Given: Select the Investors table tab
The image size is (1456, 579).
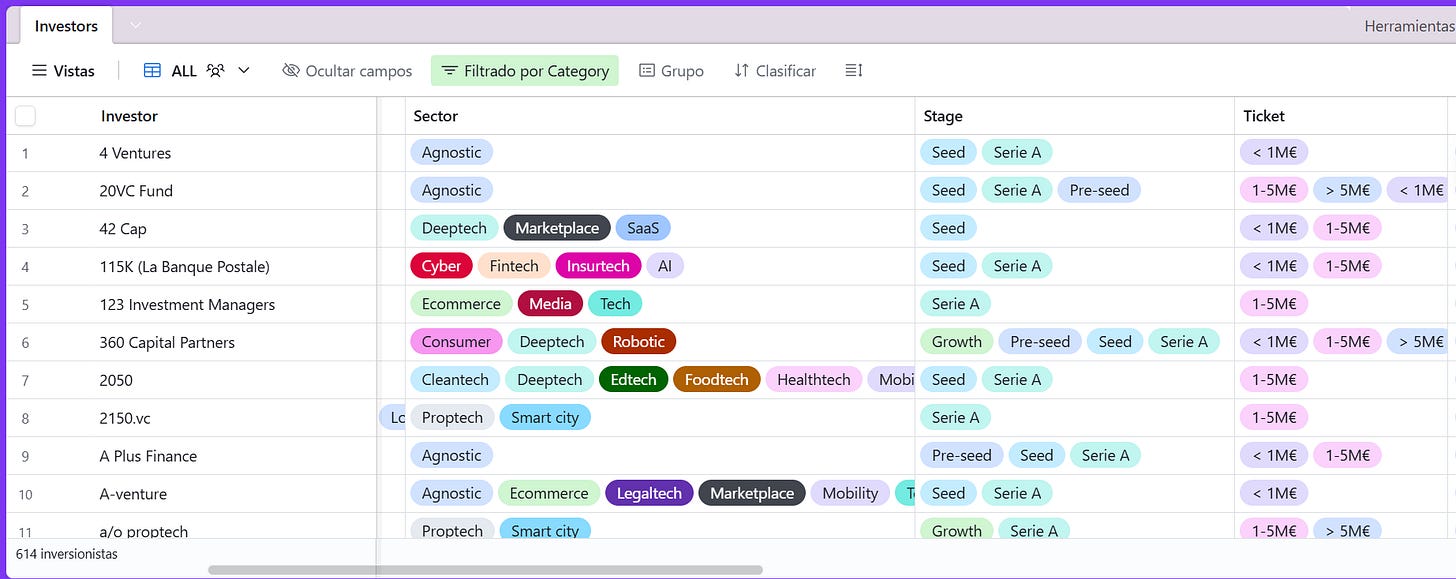Looking at the screenshot, I should coord(66,26).
